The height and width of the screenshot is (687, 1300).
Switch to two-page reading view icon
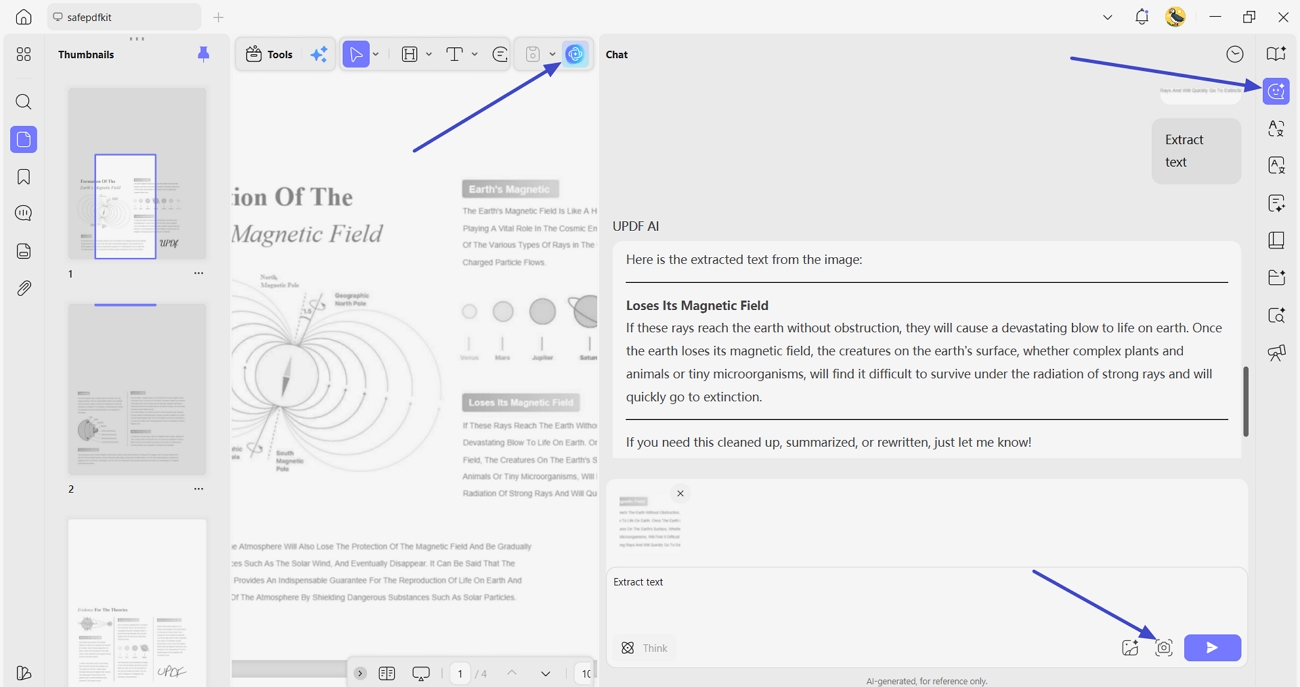(x=387, y=673)
